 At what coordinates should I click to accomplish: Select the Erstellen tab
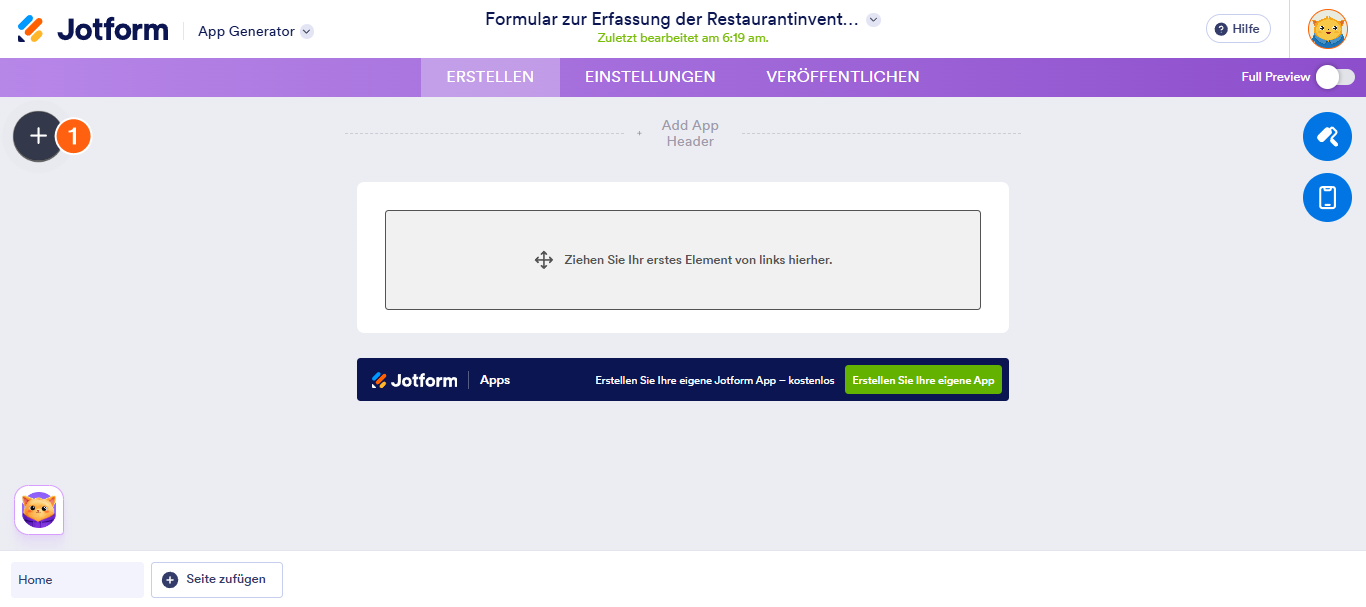tap(490, 77)
